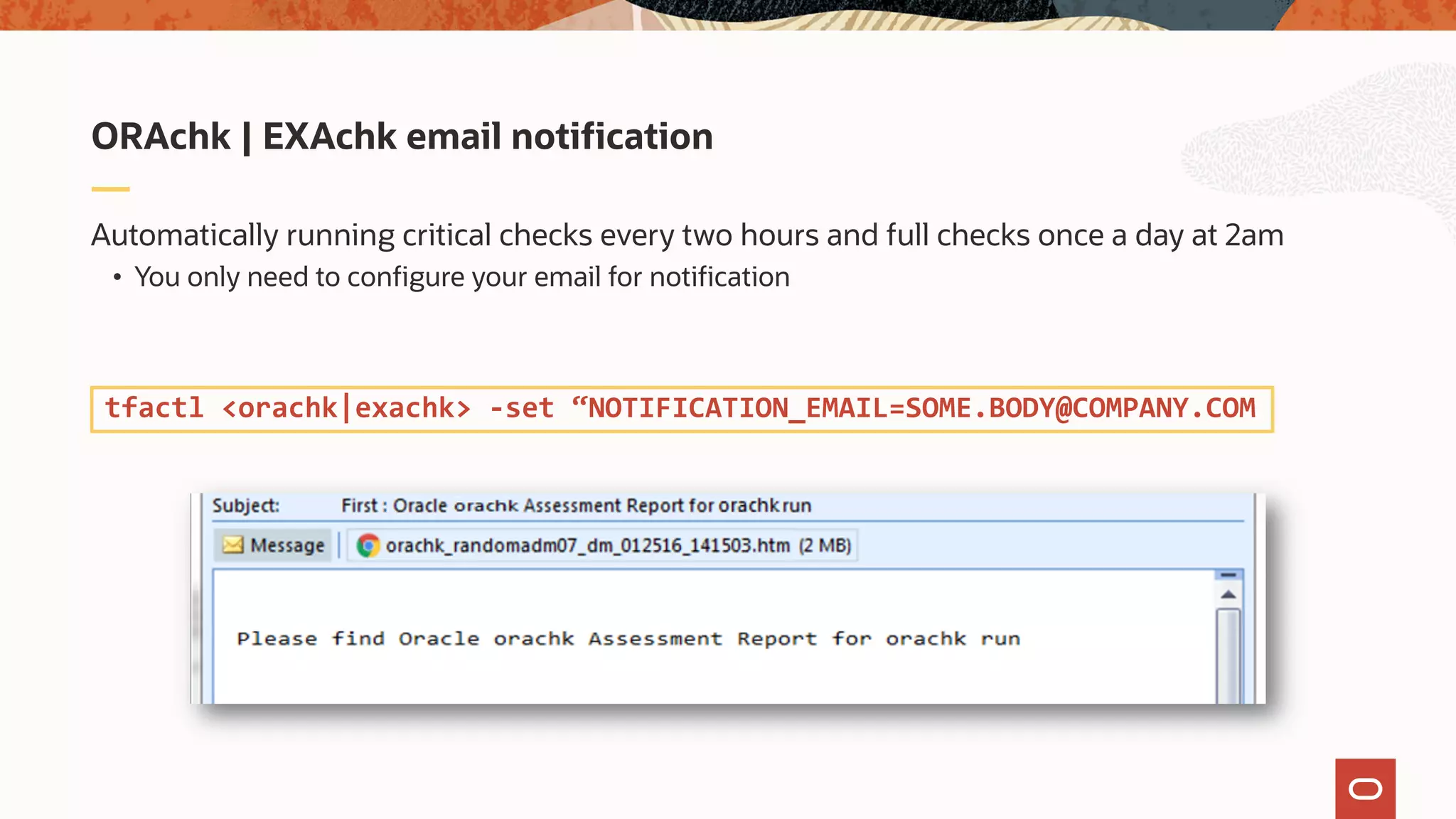
Task: Click the 'You only need to configure your email' bullet
Action: coord(462,277)
